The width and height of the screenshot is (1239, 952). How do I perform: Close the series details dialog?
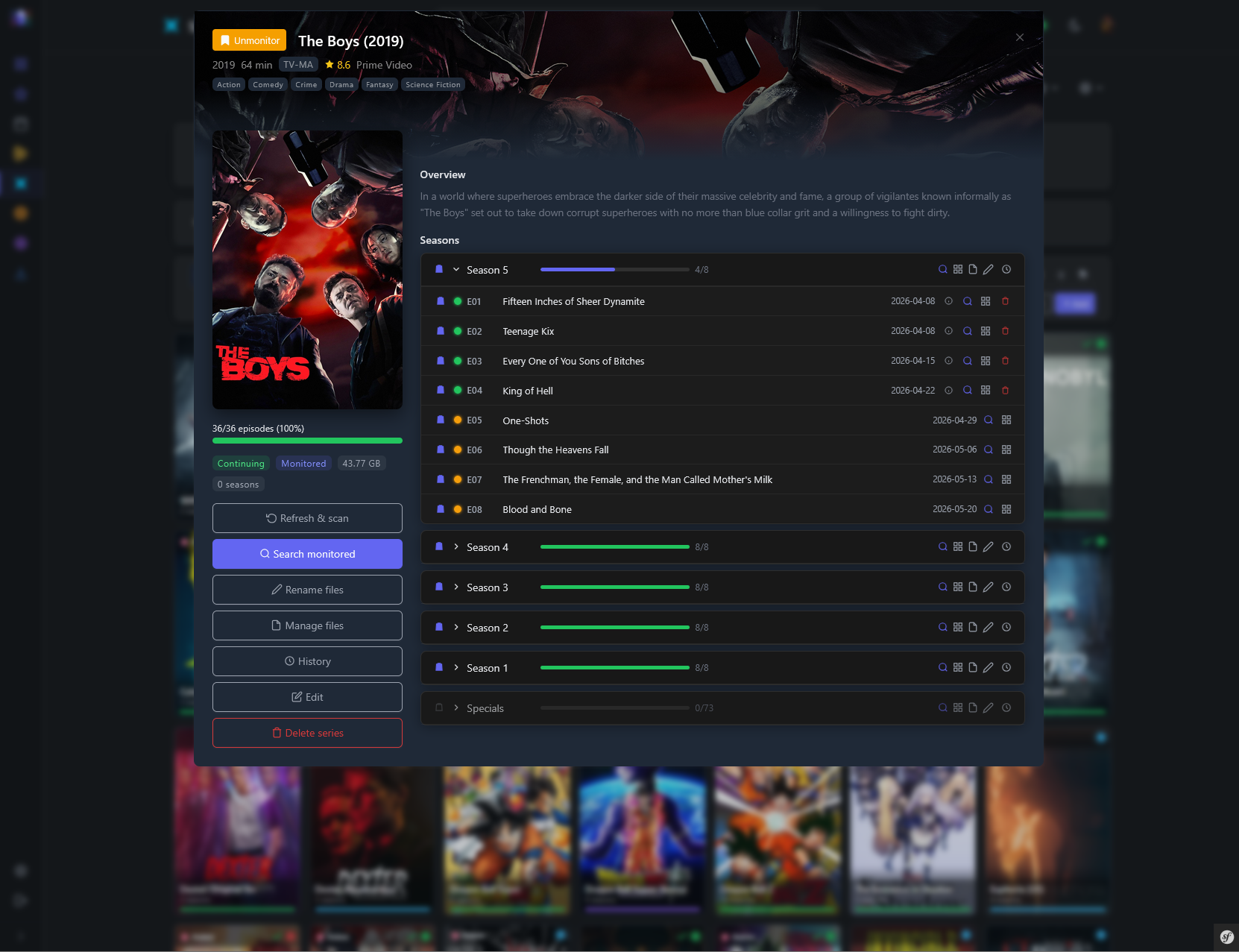[1020, 37]
